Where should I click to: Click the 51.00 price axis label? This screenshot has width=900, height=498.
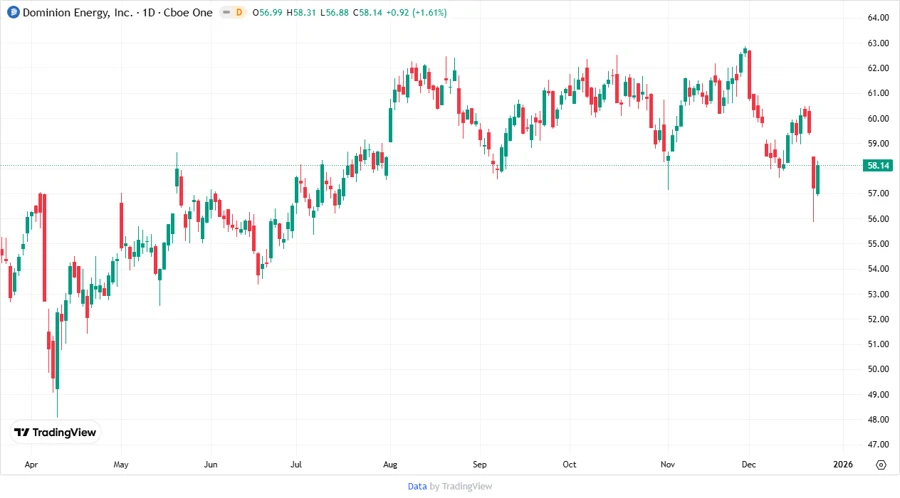(878, 344)
